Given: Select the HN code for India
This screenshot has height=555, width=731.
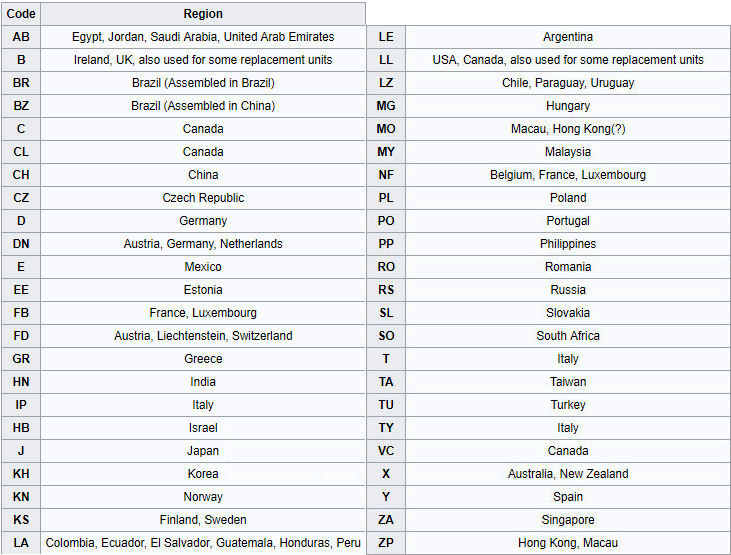Looking at the screenshot, I should pos(21,382).
